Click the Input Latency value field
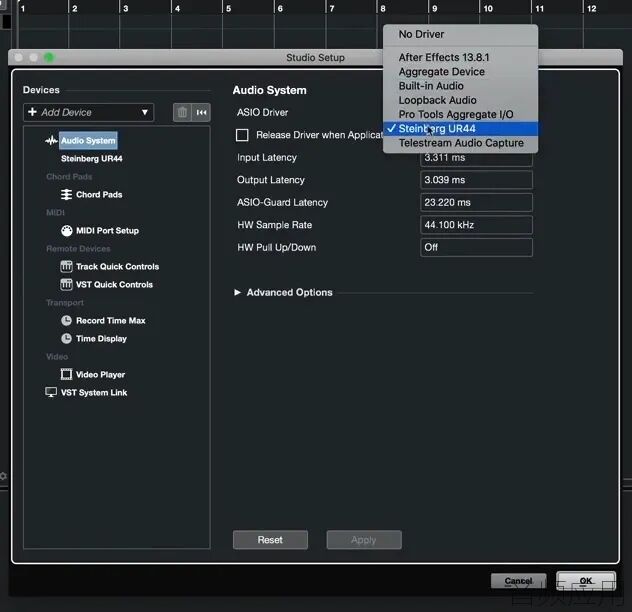 click(476, 159)
